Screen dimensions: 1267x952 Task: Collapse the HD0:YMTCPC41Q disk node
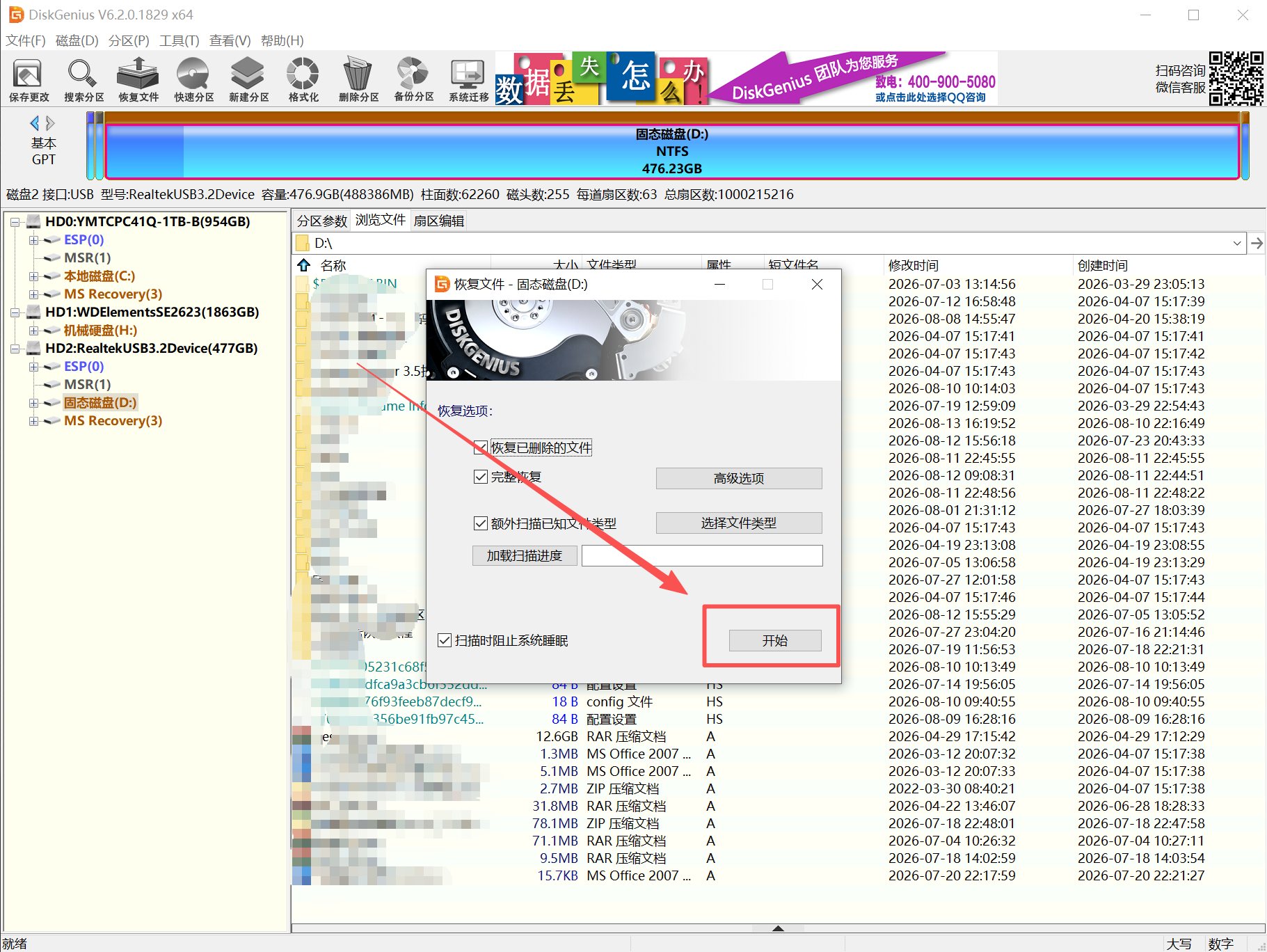click(x=15, y=222)
